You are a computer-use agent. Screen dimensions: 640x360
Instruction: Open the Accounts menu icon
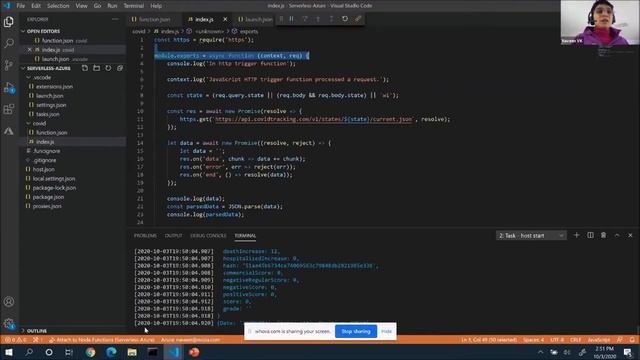(9, 302)
